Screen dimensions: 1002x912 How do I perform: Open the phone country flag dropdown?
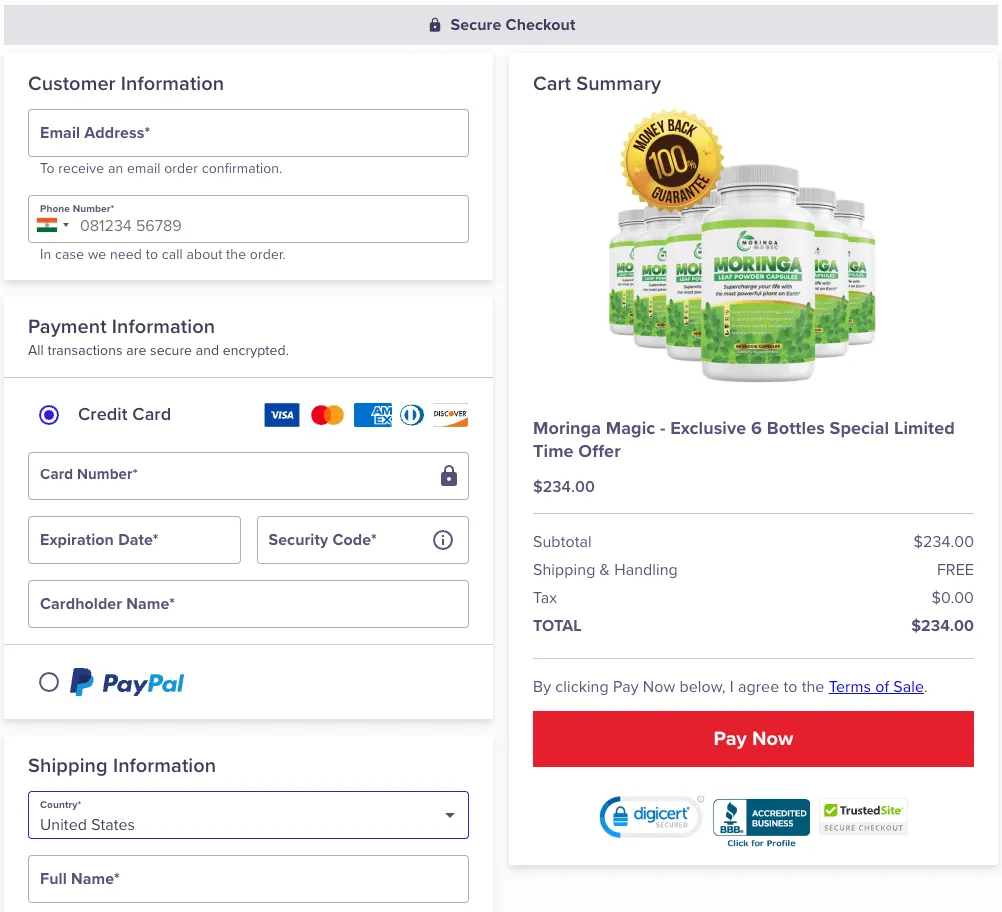[x=52, y=225]
